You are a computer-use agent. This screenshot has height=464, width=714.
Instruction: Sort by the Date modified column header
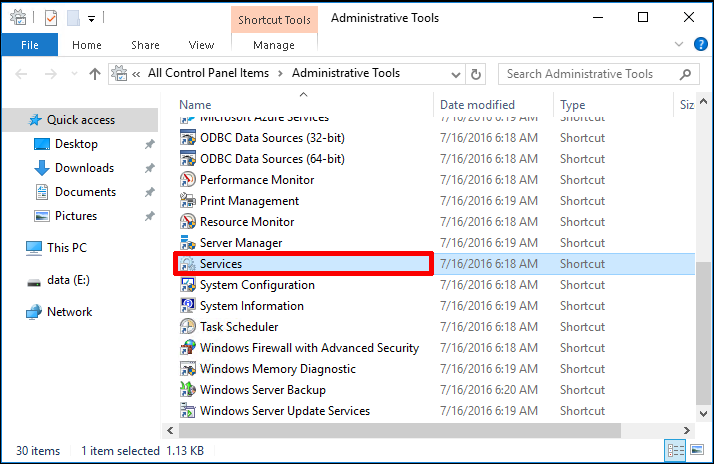tap(477, 105)
